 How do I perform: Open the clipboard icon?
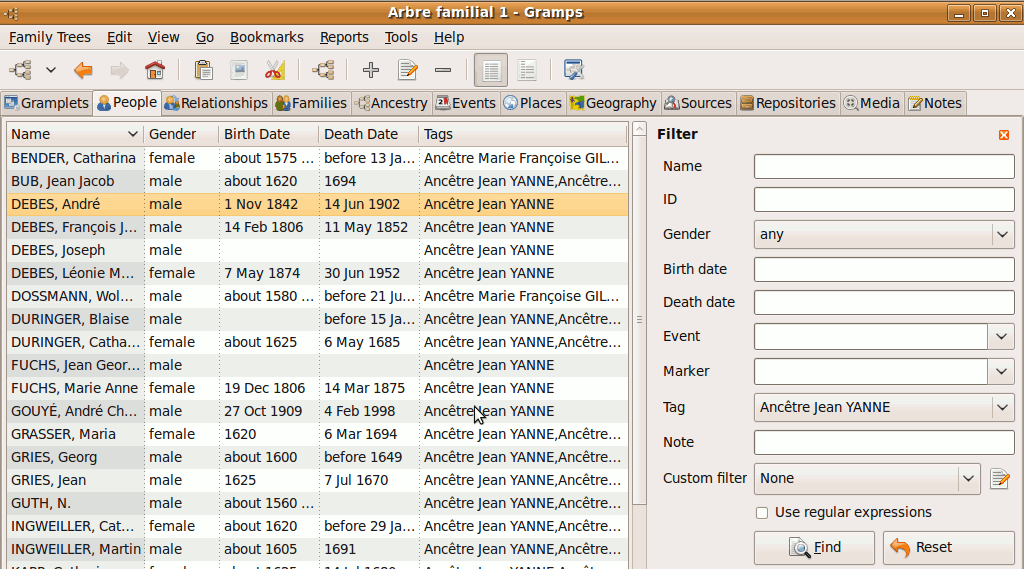point(203,70)
